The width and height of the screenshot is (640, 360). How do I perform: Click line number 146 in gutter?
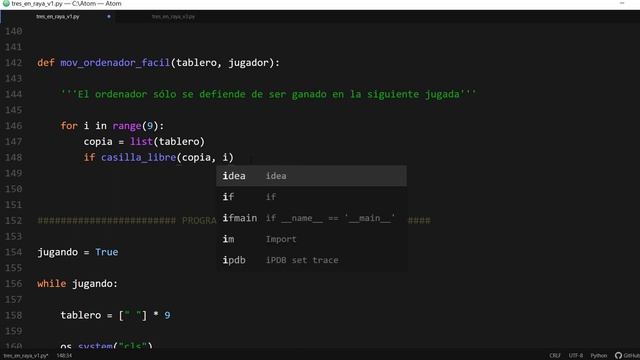pyautogui.click(x=13, y=126)
